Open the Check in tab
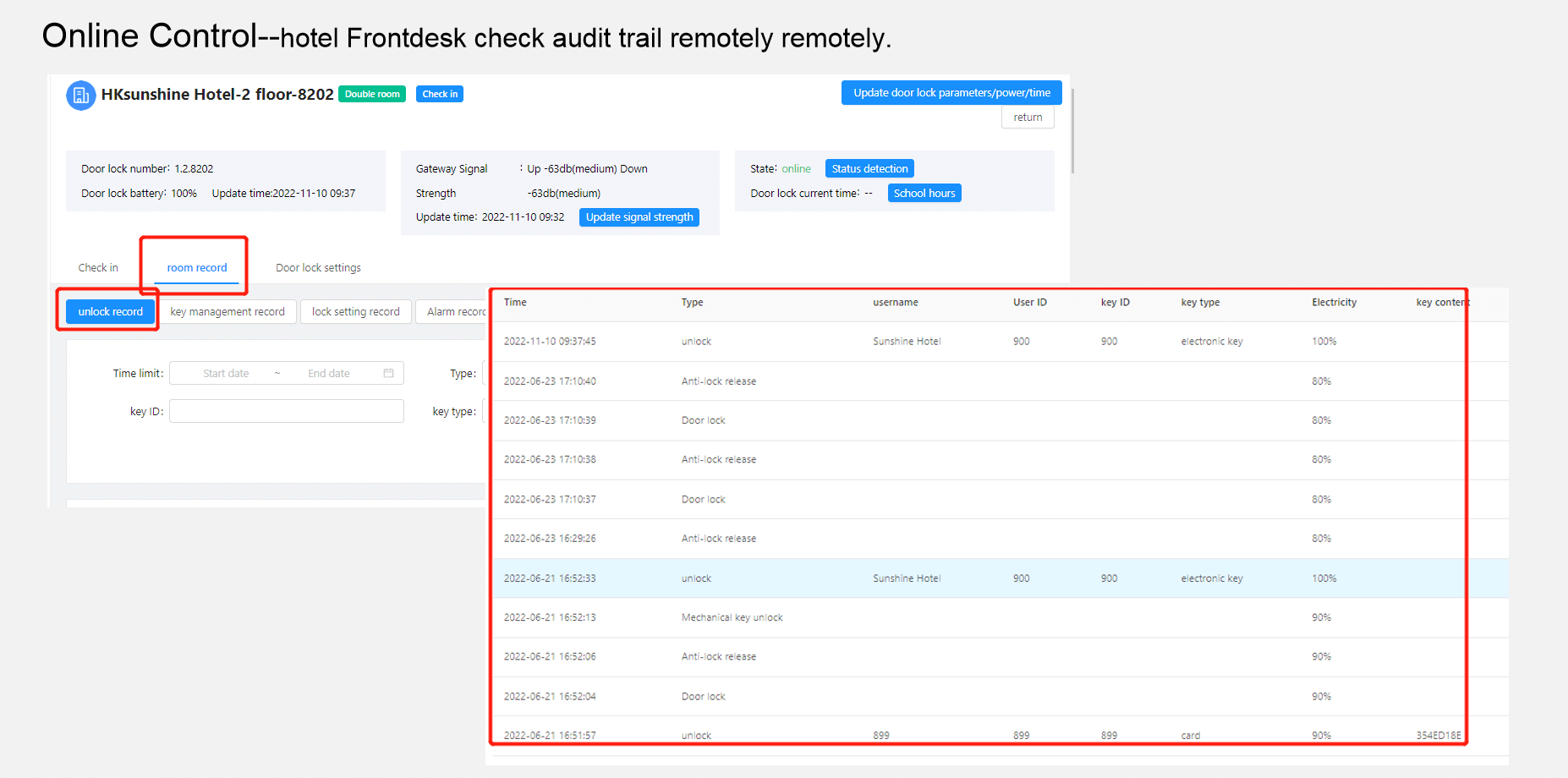The height and width of the screenshot is (778, 1568). pos(98,268)
